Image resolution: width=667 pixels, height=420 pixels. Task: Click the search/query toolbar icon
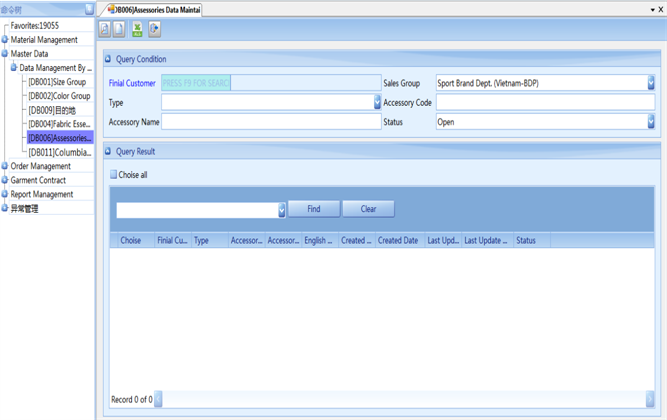point(105,30)
